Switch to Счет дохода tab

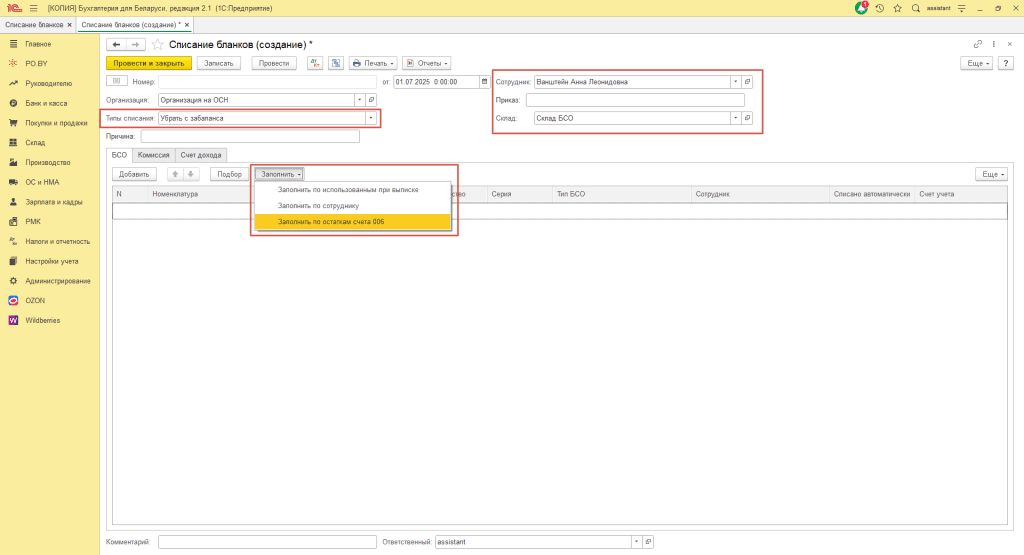pos(200,155)
